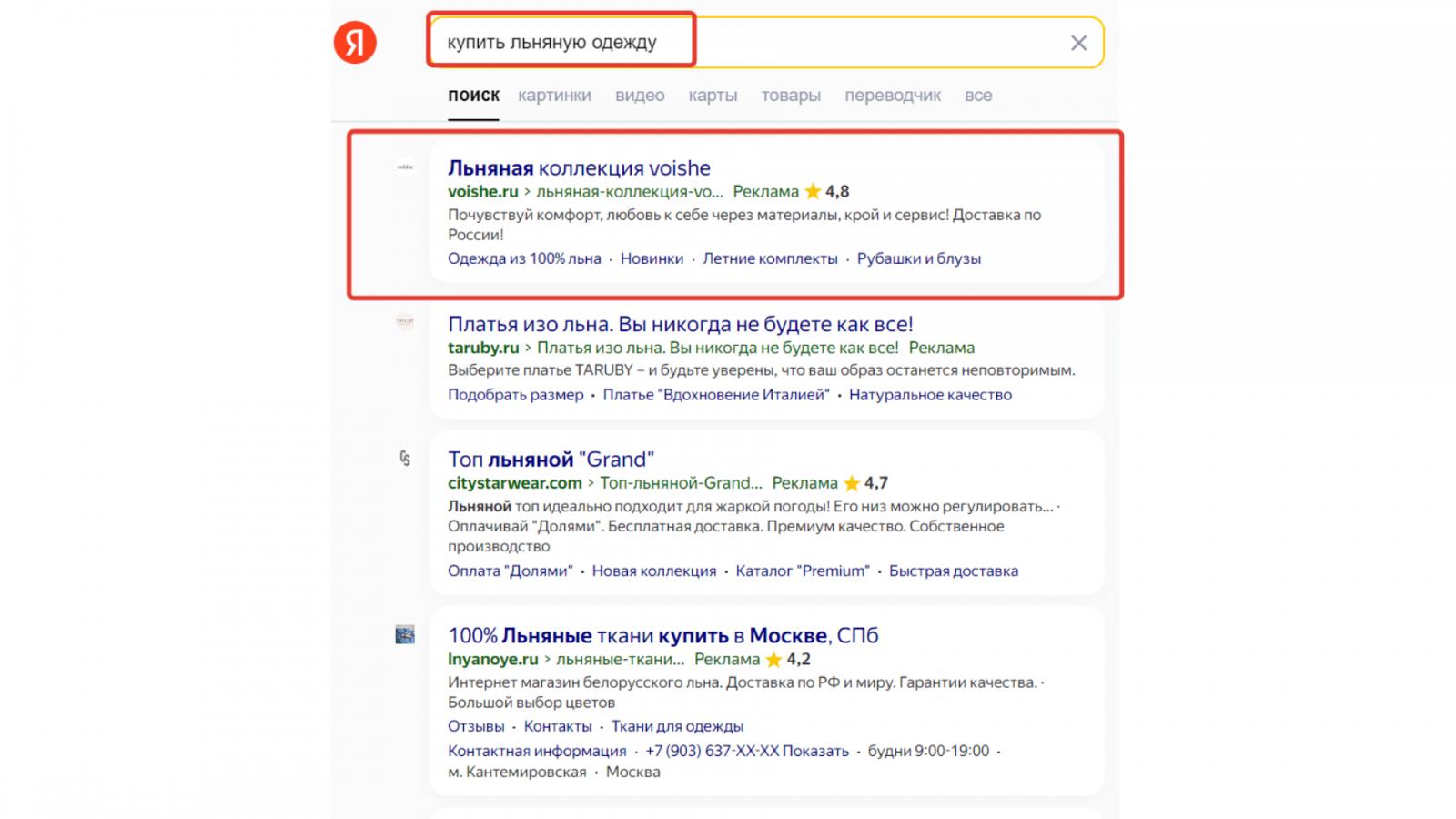Follow the Подобрать размер sitelink
The image size is (1456, 819).
515,395
